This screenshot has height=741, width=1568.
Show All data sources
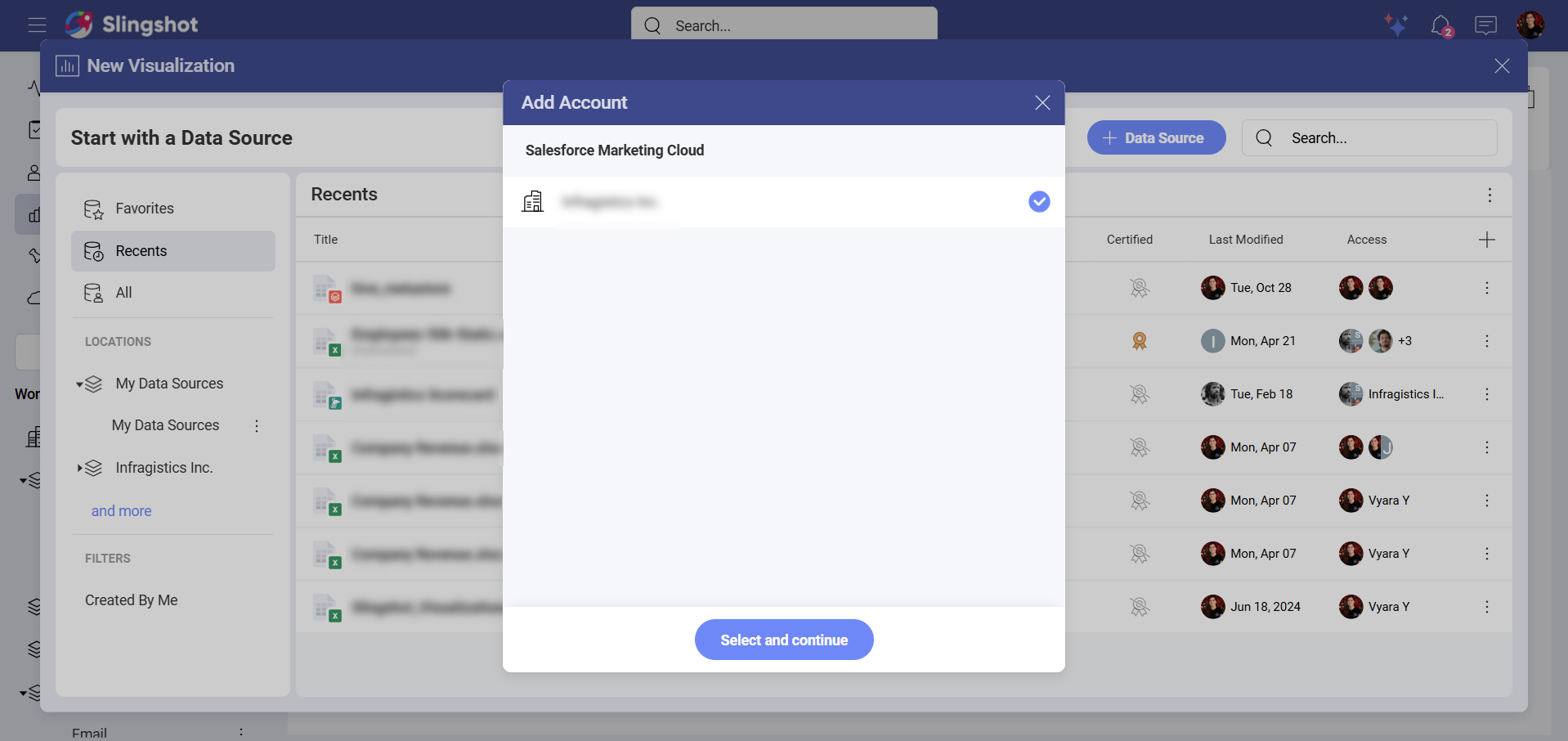pos(173,293)
